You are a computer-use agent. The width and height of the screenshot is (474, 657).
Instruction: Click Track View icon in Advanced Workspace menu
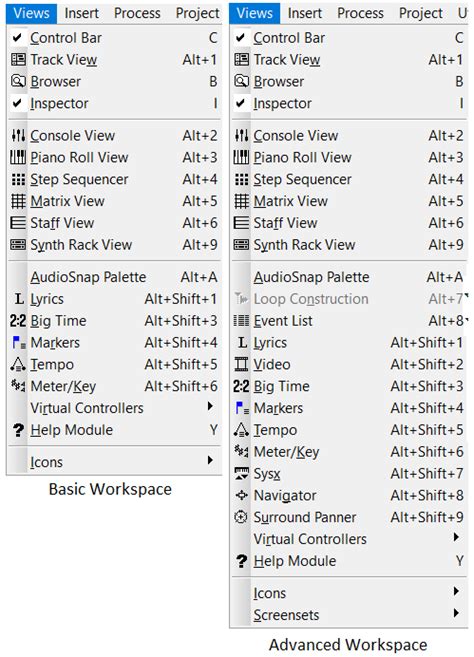241,59
